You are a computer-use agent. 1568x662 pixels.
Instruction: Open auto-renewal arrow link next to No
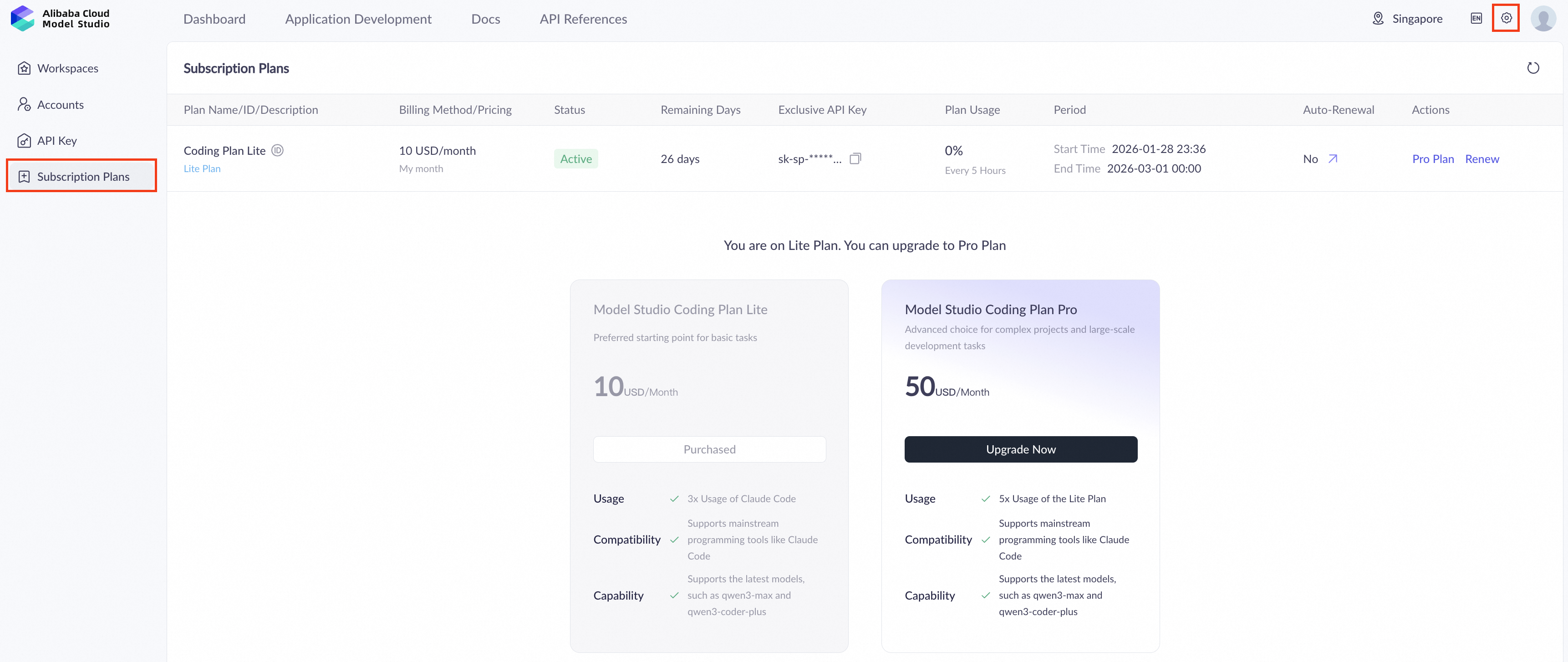1333,159
